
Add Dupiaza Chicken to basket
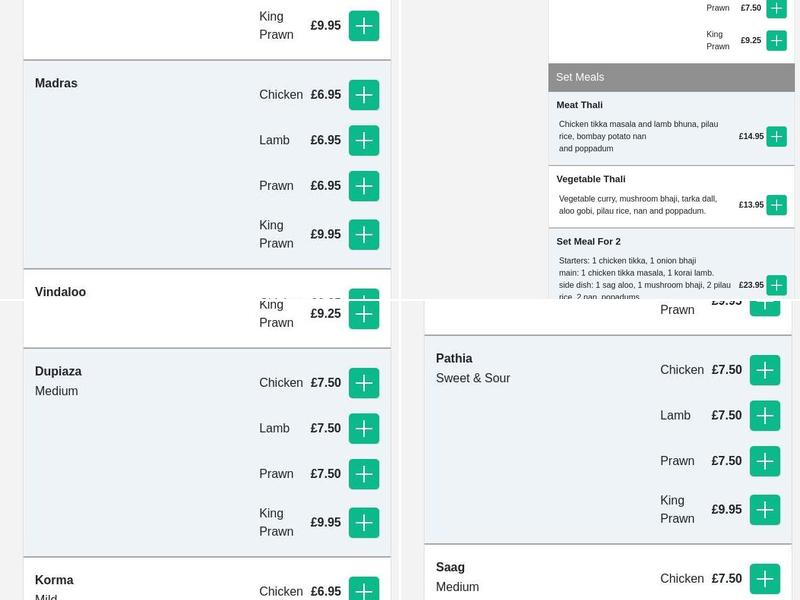(x=364, y=383)
